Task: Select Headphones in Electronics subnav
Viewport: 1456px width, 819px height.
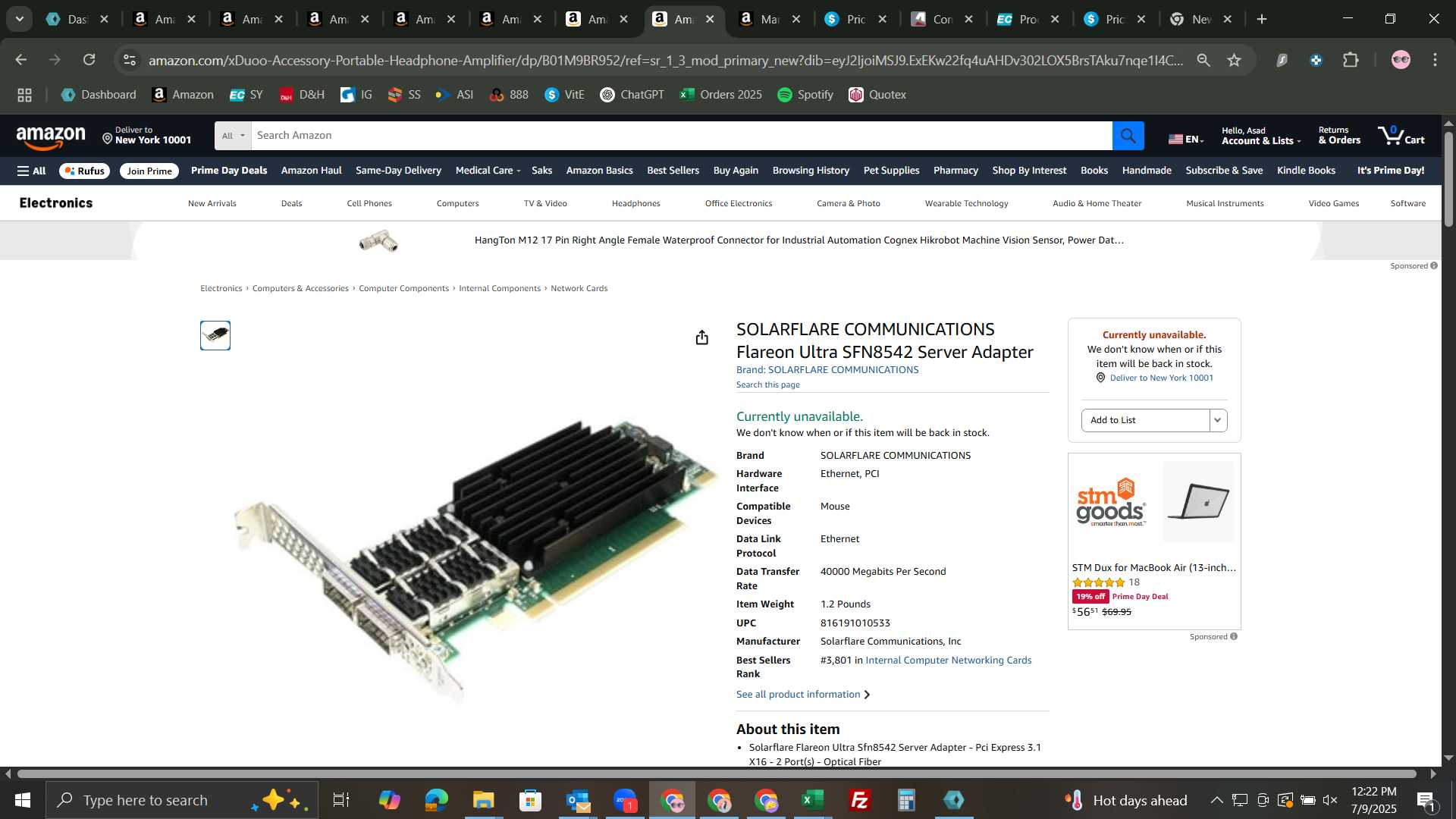Action: point(635,203)
